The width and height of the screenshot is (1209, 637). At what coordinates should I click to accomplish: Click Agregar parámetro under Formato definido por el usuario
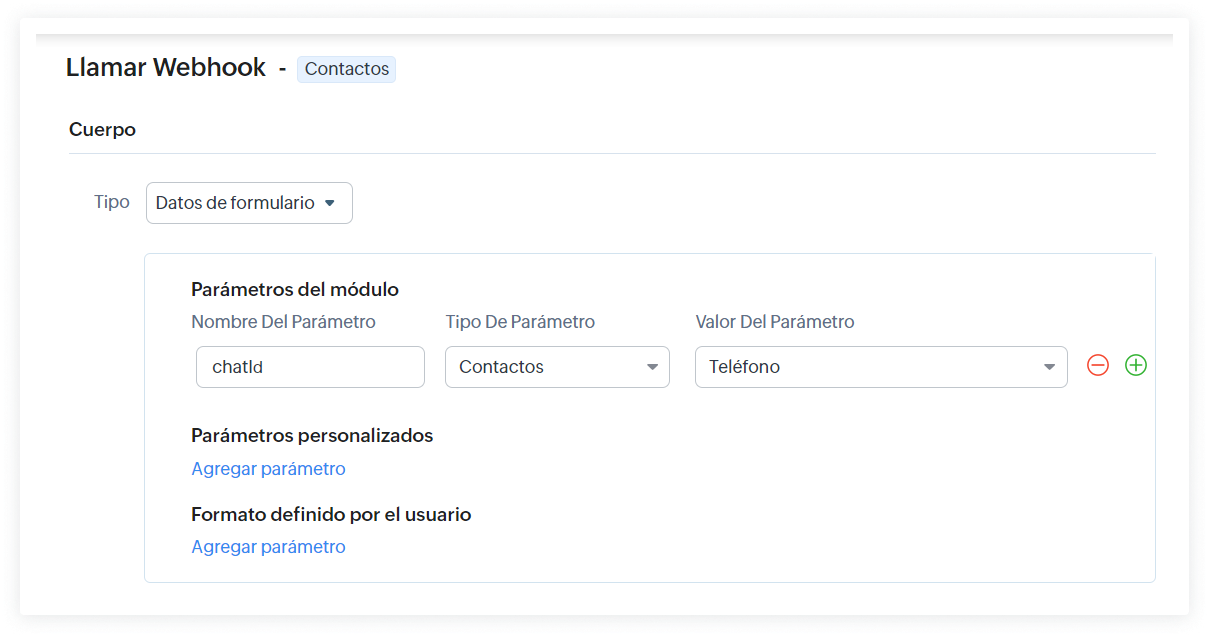[268, 546]
